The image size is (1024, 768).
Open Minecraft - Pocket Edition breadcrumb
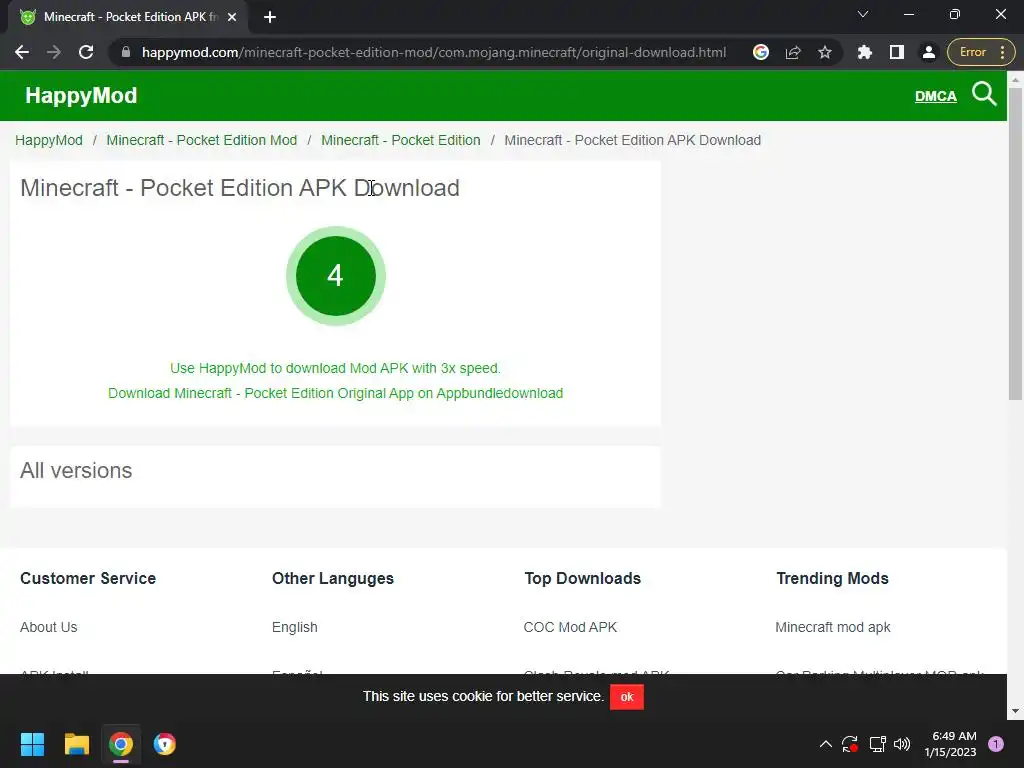pos(401,140)
